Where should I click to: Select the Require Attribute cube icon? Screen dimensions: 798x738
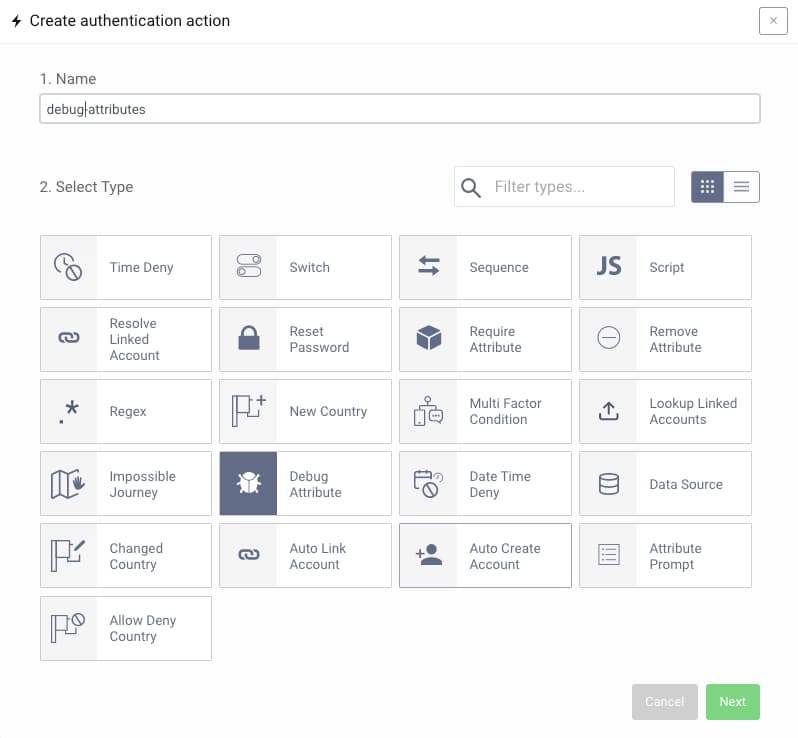(x=428, y=339)
